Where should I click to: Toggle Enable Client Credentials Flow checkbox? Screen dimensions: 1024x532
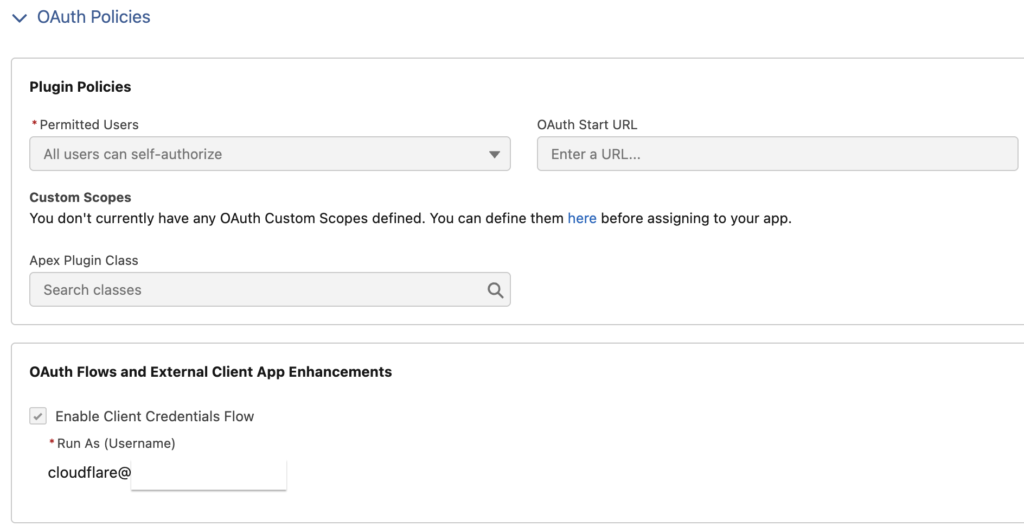pyautogui.click(x=38, y=416)
